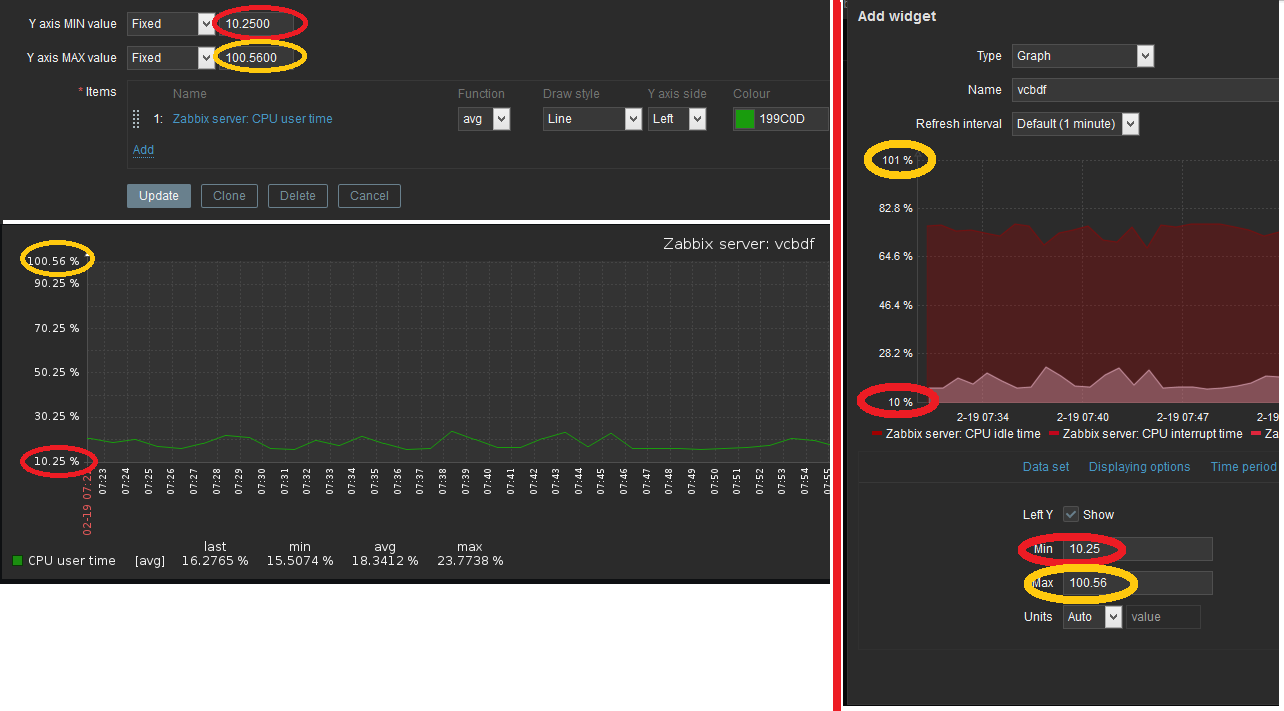1284x711 pixels.
Task: Open the Units Auto dropdown
Action: click(x=1093, y=617)
